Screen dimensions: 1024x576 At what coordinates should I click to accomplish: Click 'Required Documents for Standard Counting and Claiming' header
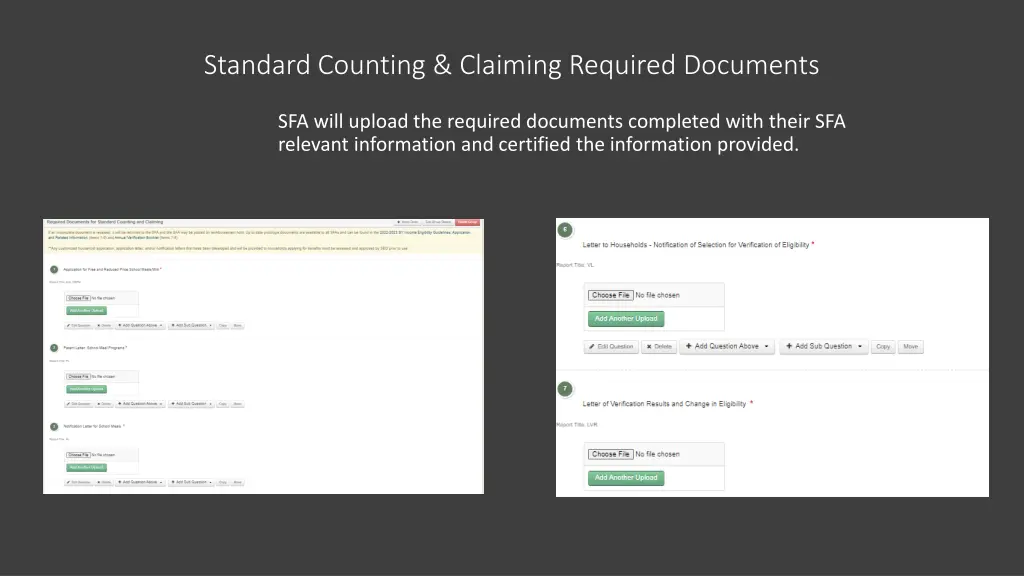tap(104, 222)
